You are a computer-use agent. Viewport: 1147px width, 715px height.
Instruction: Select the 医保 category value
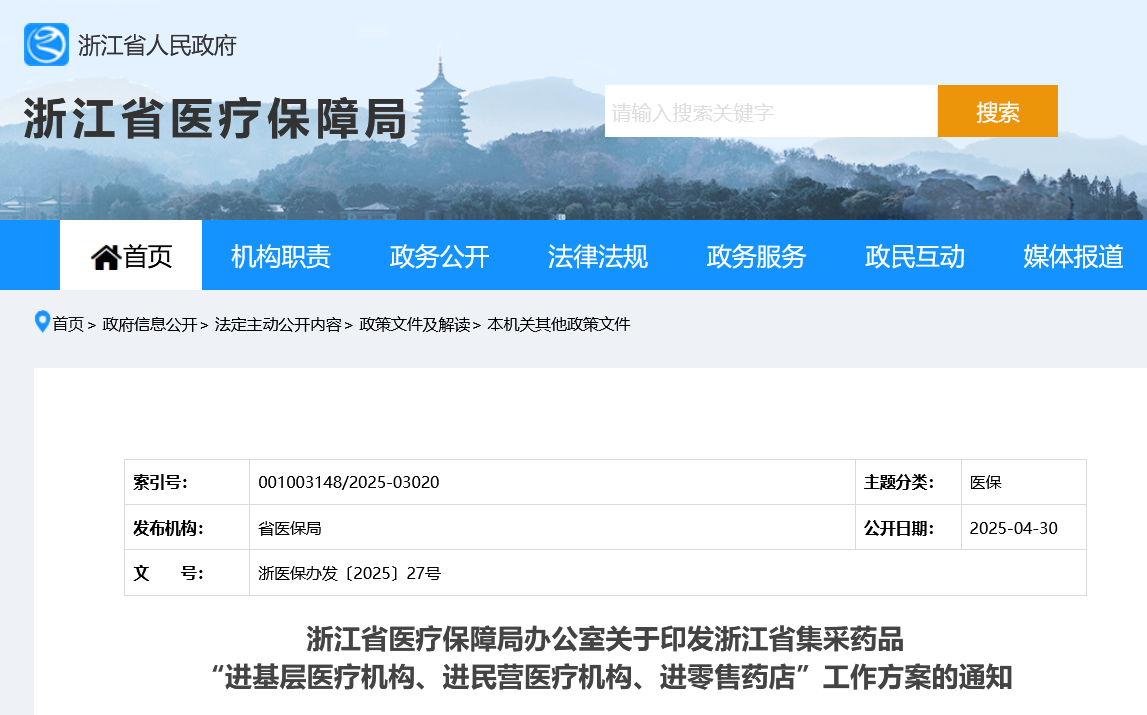point(985,482)
